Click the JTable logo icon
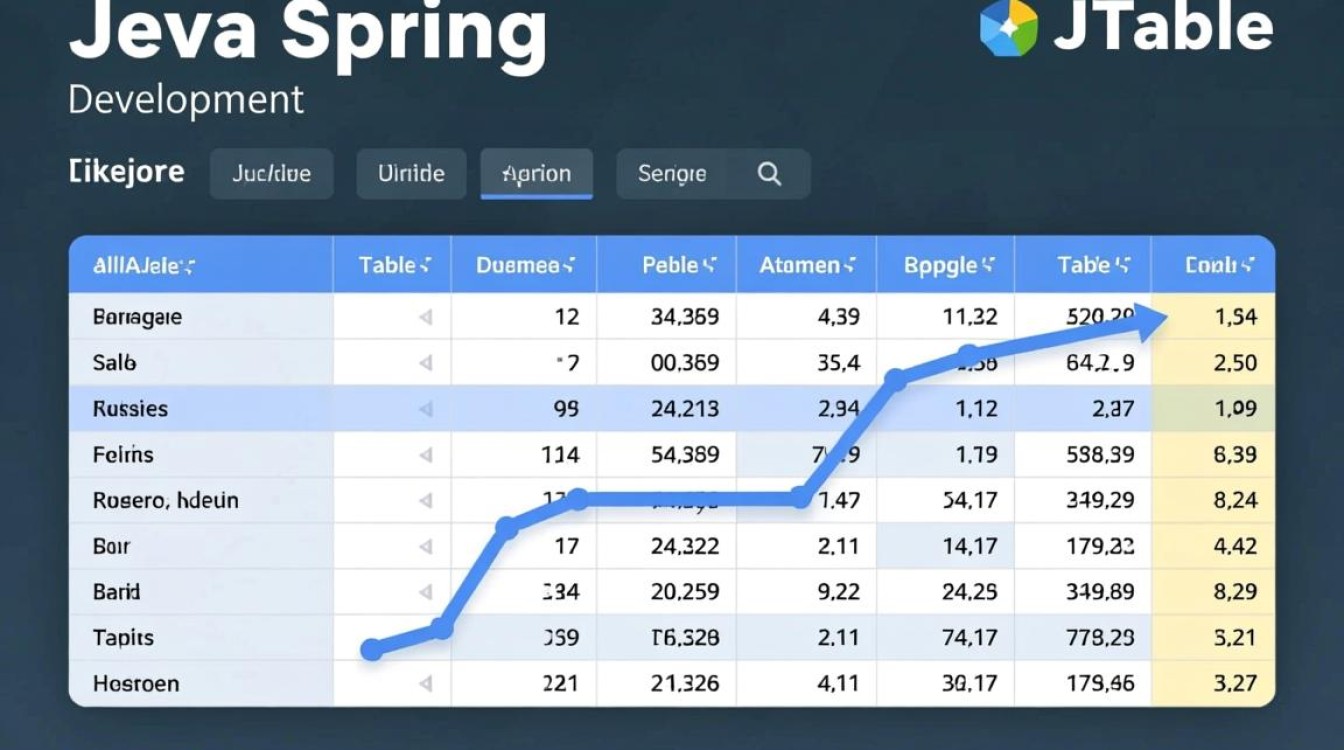The width and height of the screenshot is (1344, 750). (x=1008, y=27)
